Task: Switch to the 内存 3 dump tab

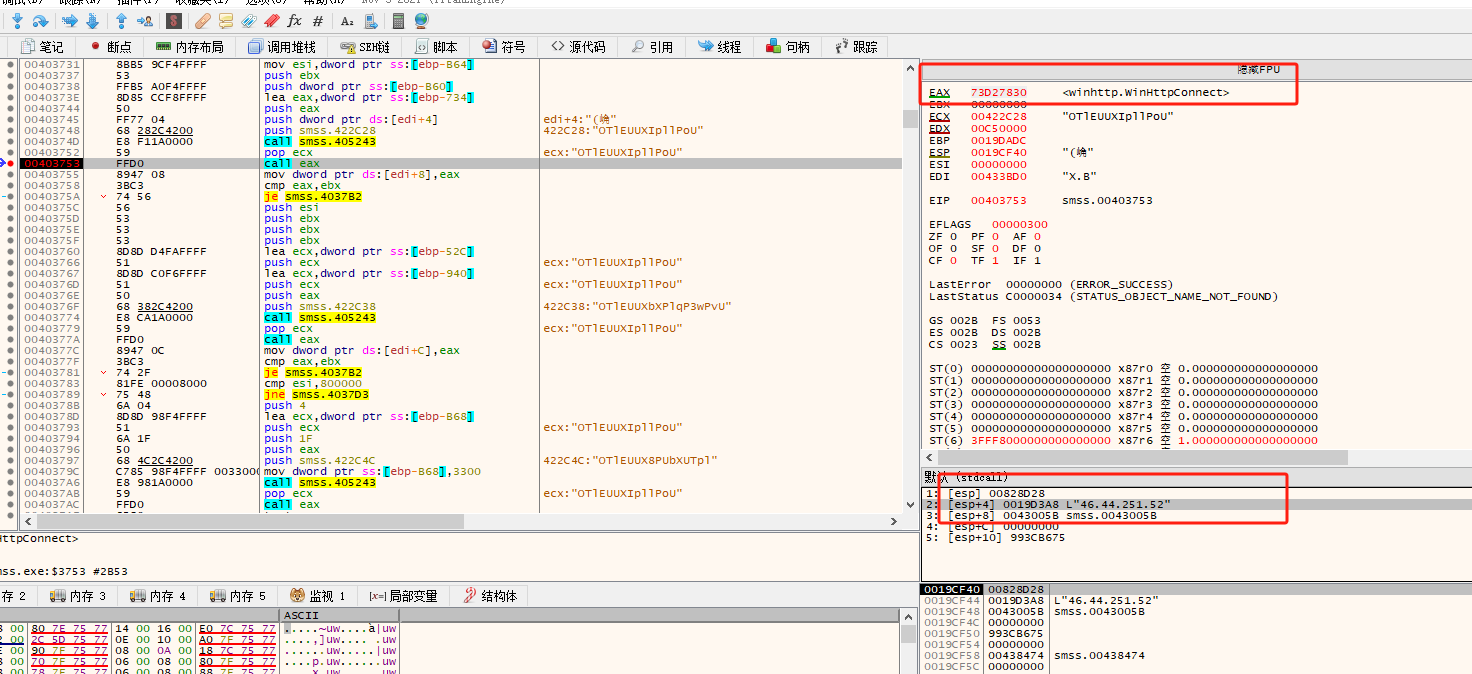Action: [78, 596]
